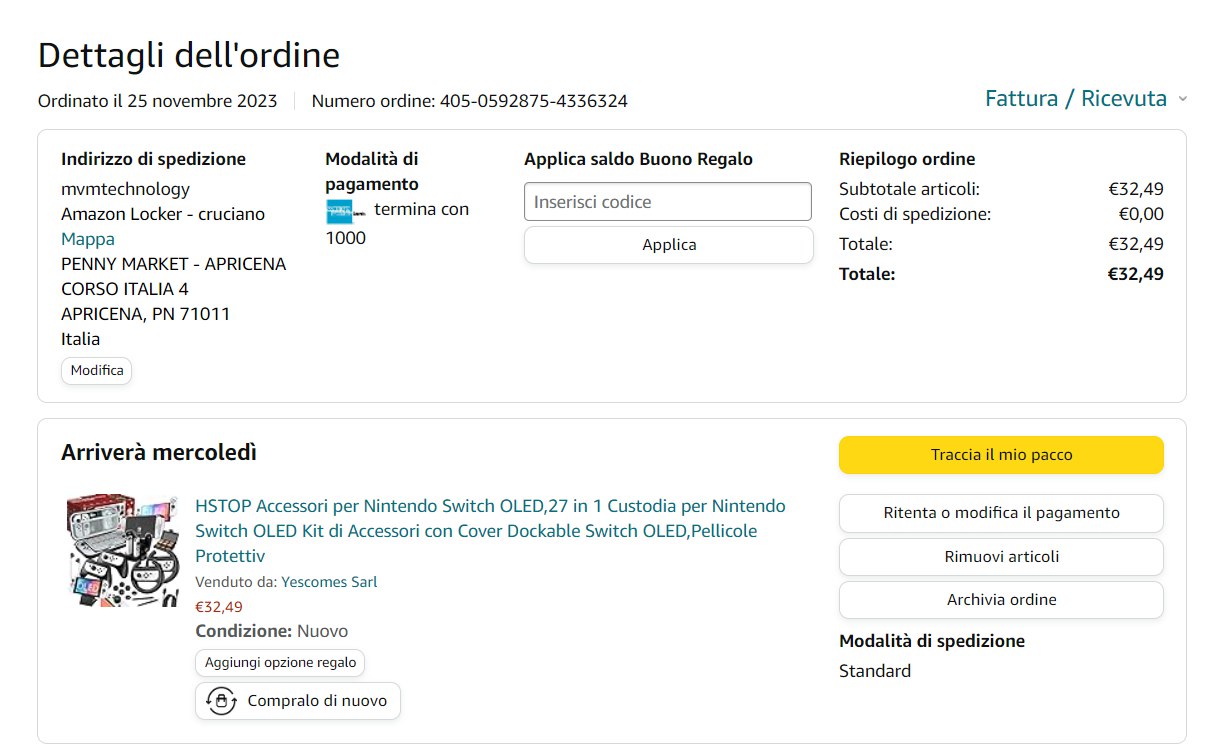Add a gift option with Aggiungi opzione regalo
Viewport: 1227px width, 746px height.
point(280,662)
